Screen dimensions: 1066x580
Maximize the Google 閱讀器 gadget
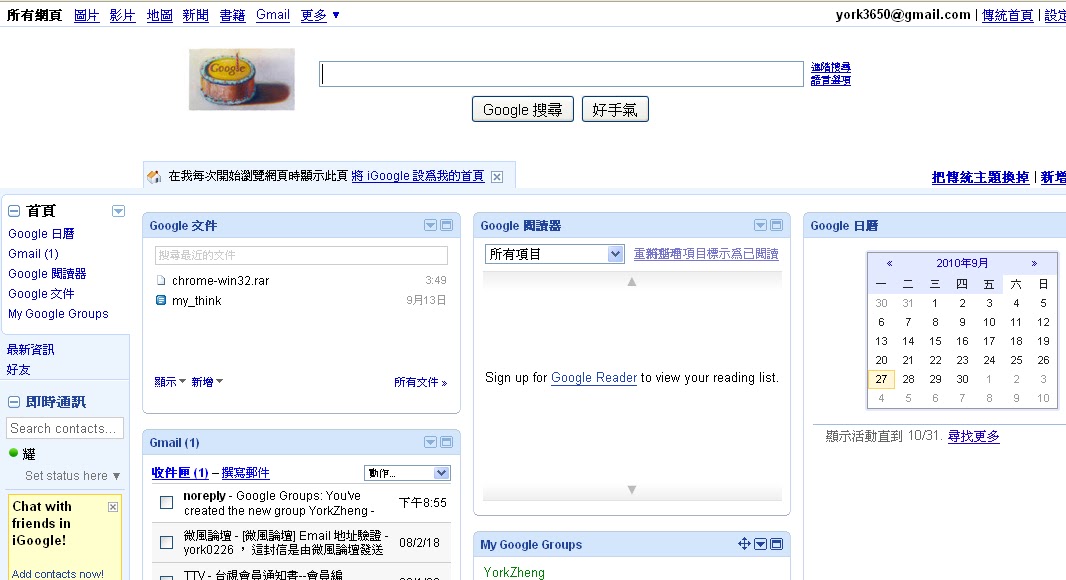tap(776, 225)
